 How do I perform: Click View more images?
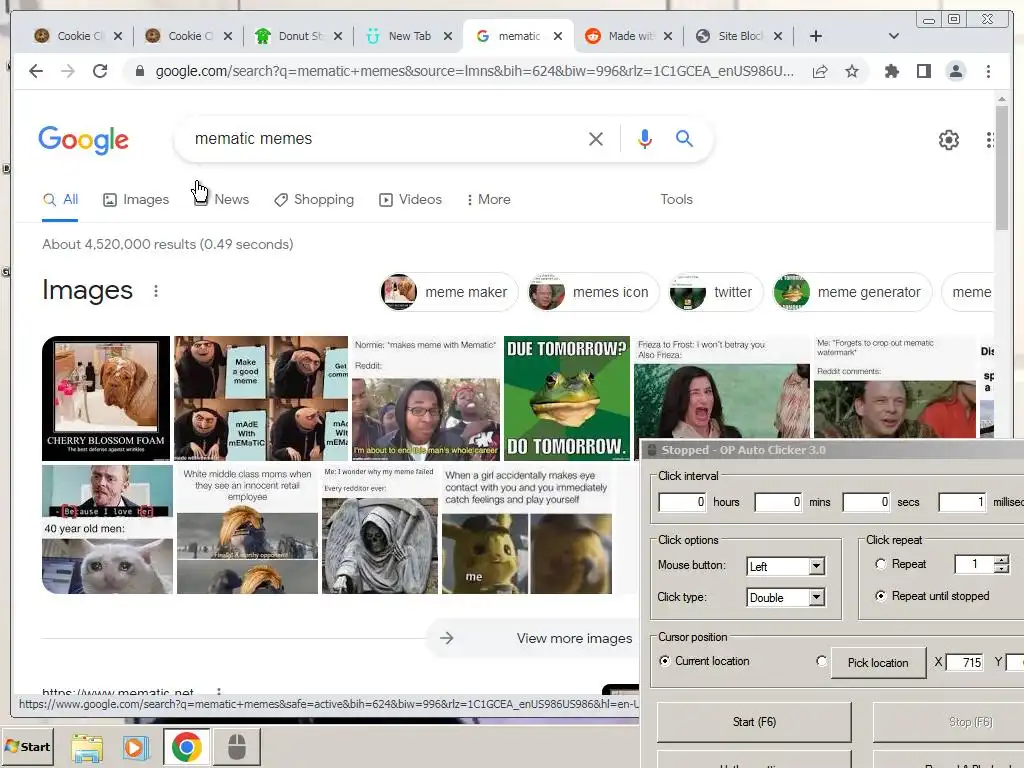(x=532, y=638)
